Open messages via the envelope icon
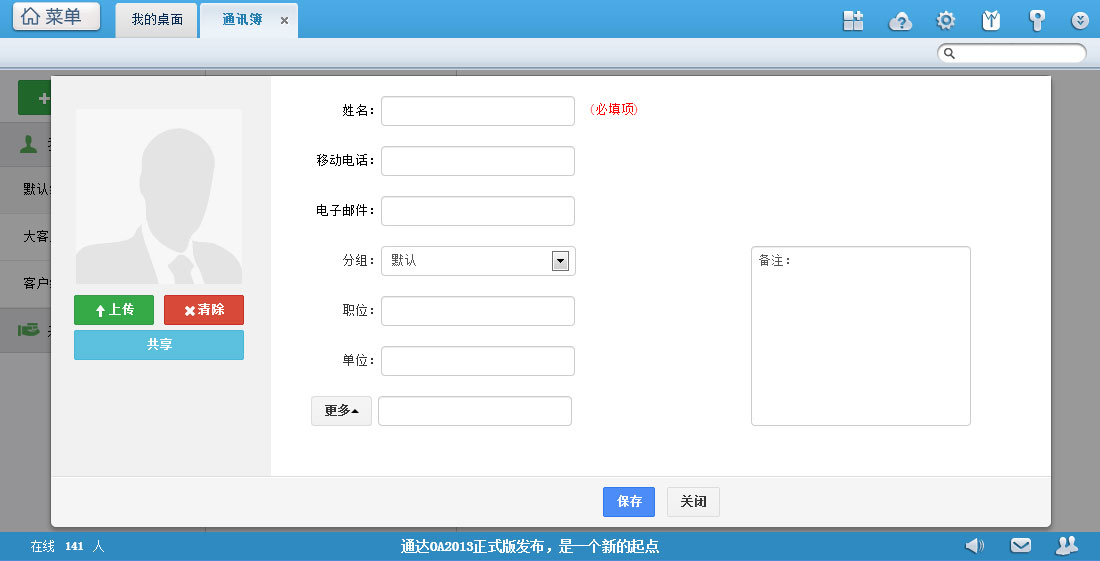The image size is (1100, 561). (x=1020, y=545)
